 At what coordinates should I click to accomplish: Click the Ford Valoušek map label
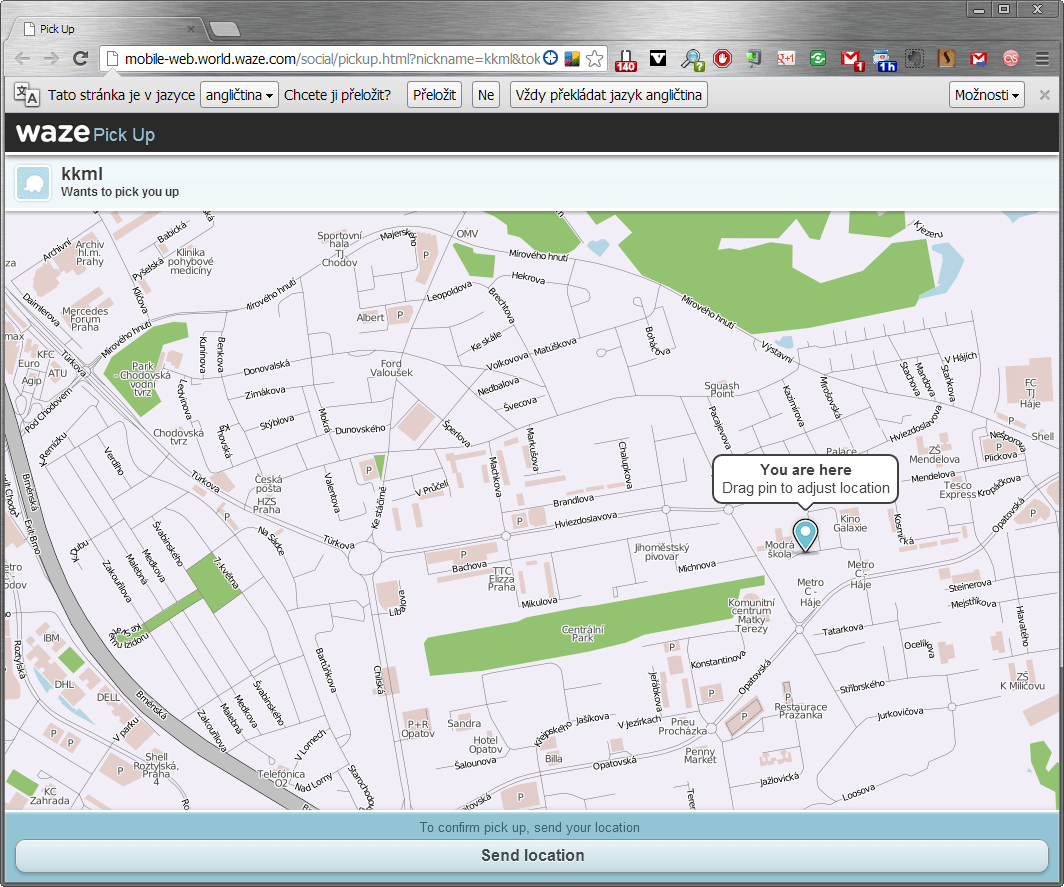click(391, 368)
